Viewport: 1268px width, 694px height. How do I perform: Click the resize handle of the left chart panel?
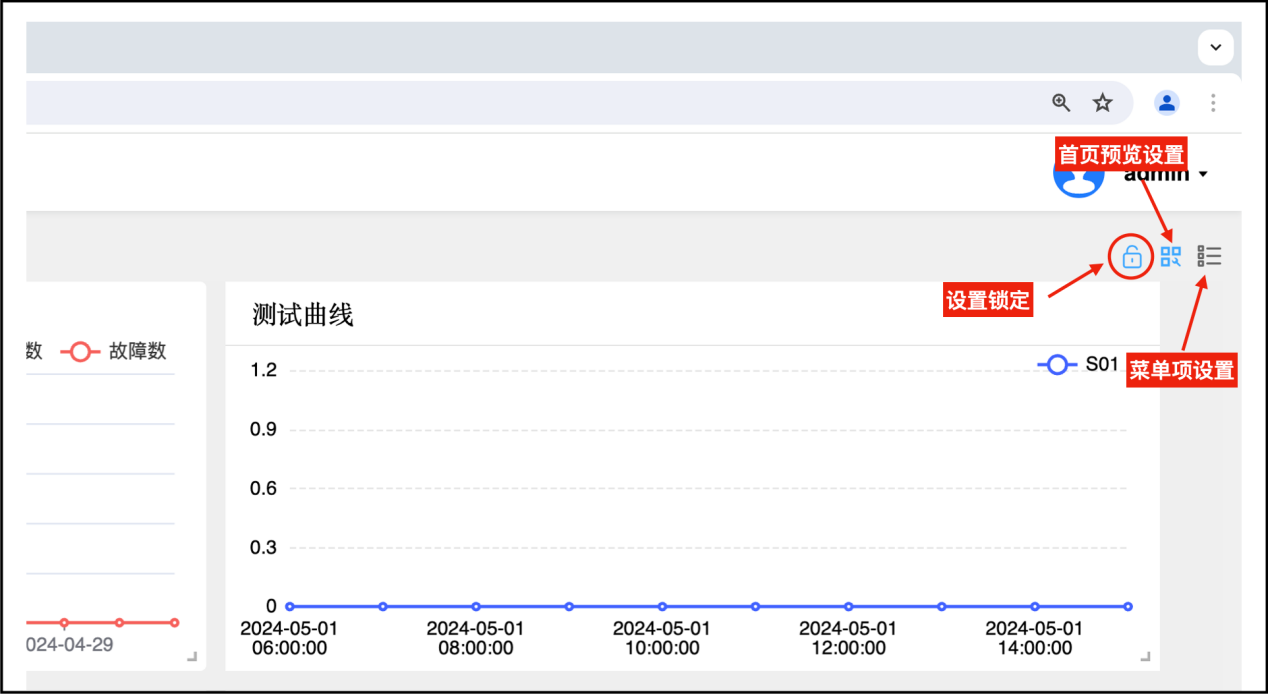(192, 657)
